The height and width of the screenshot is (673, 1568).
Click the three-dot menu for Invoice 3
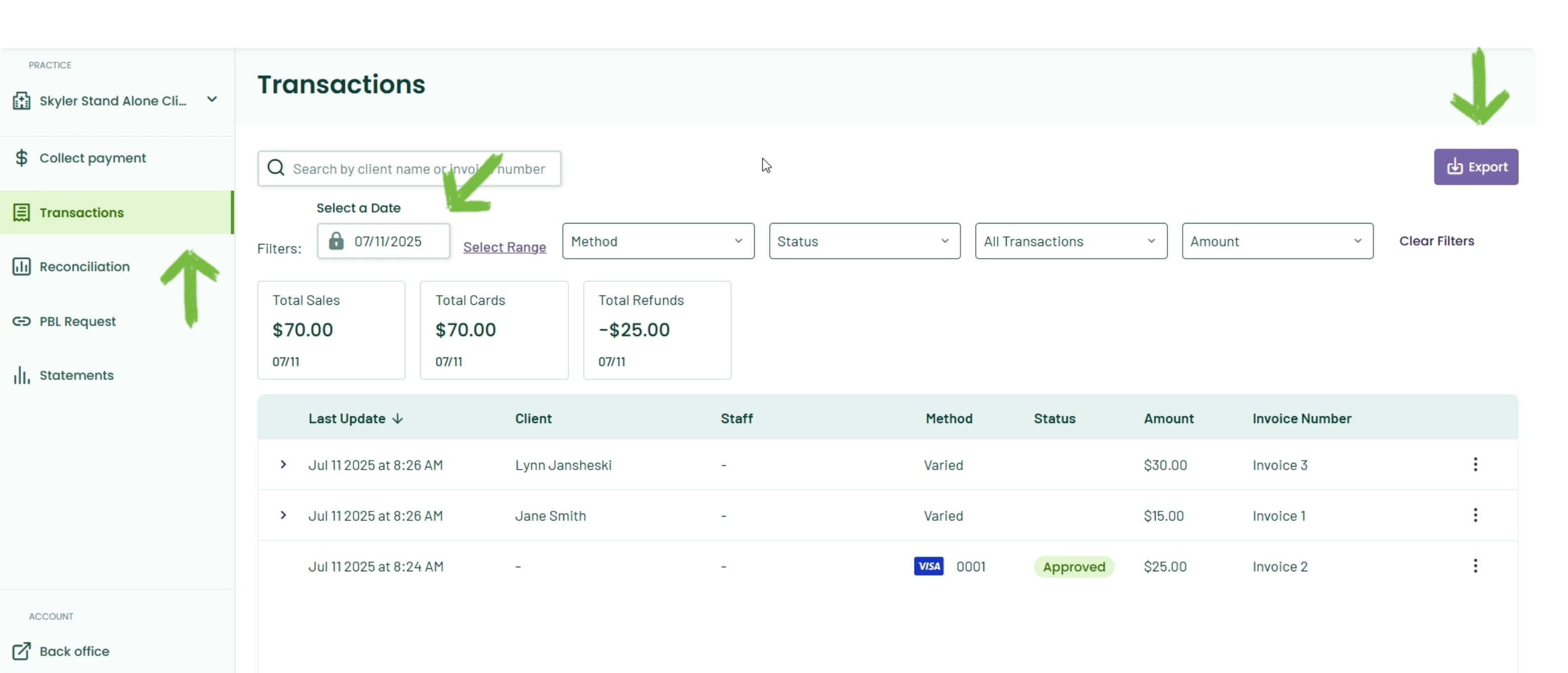click(x=1475, y=465)
